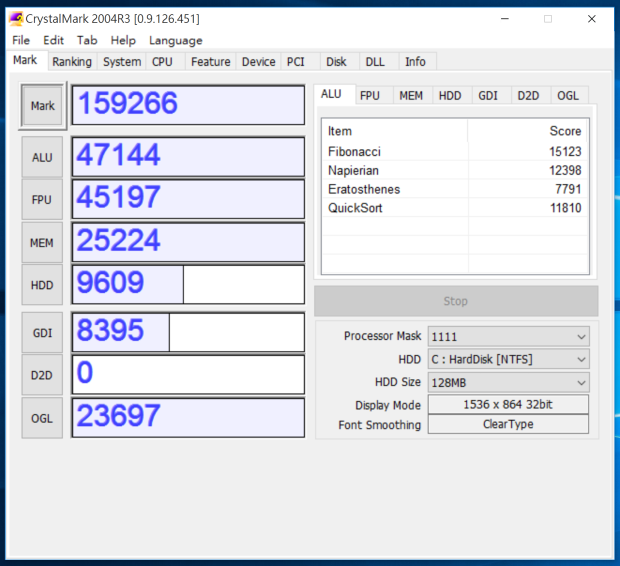Click the Stop button

(x=456, y=301)
